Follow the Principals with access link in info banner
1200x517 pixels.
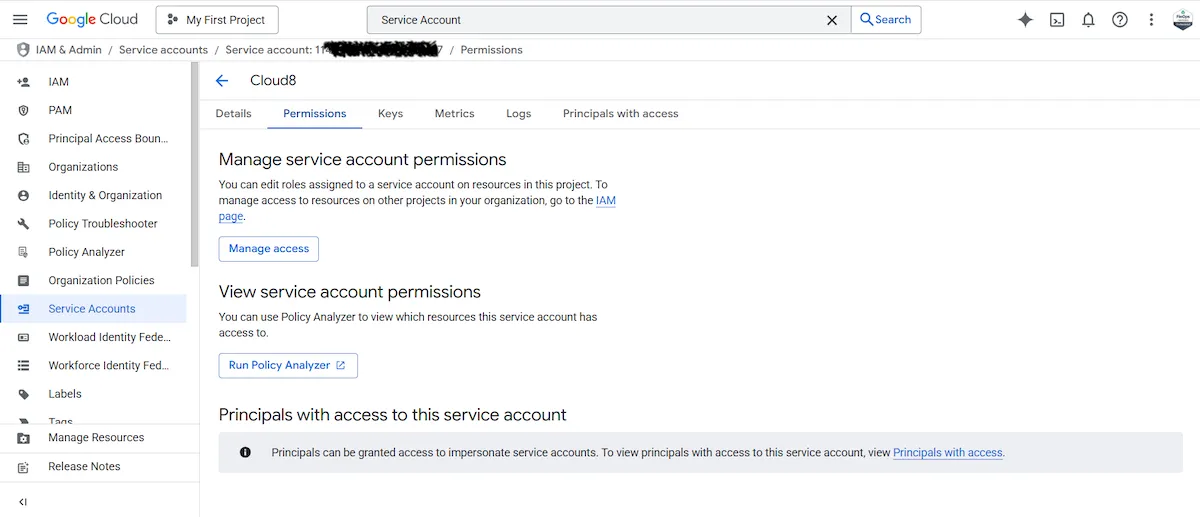coord(947,452)
